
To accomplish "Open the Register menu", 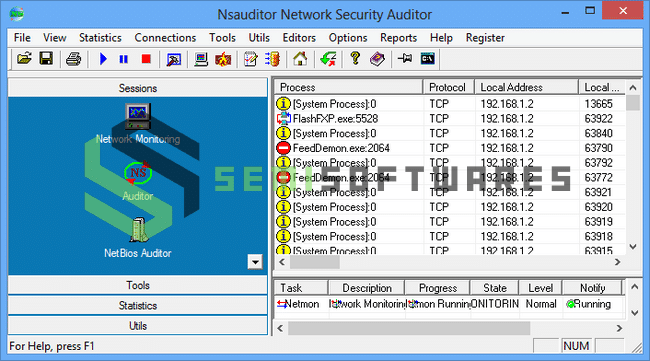I will click(x=485, y=38).
